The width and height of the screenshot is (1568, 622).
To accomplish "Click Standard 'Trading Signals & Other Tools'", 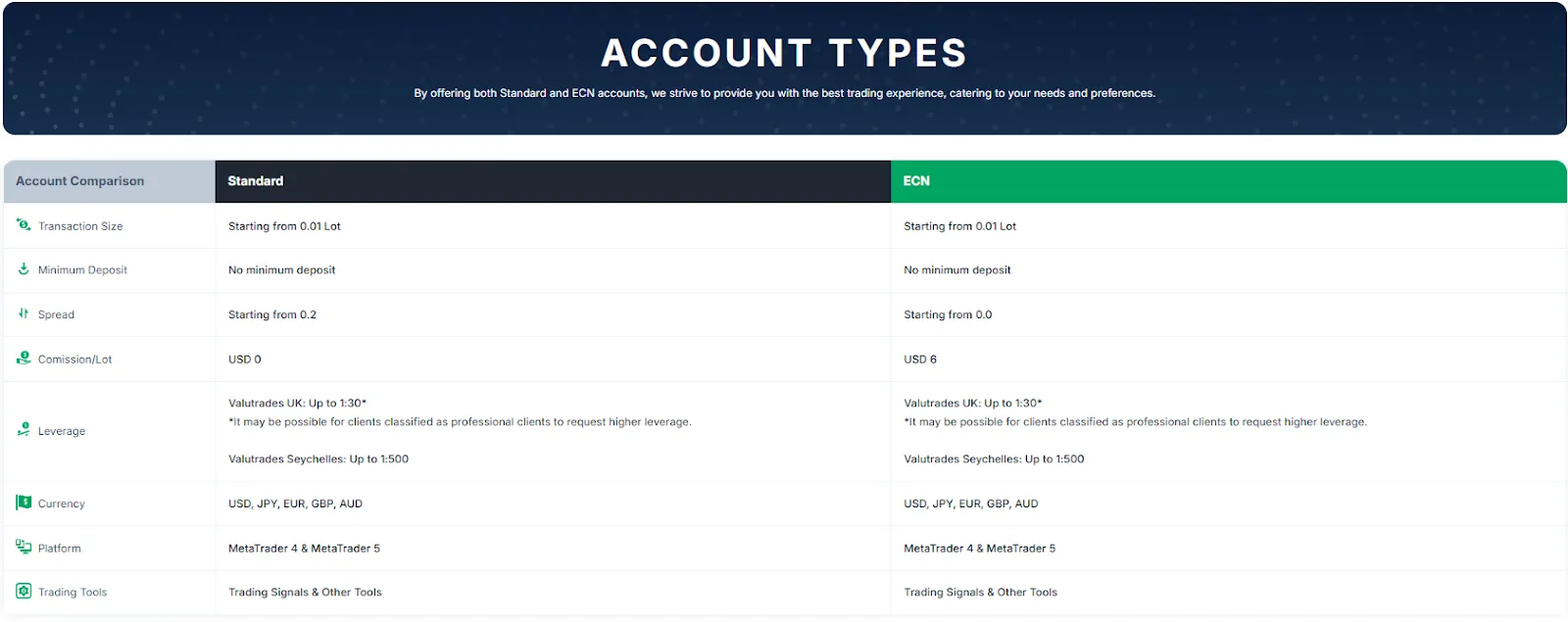I will pos(305,593).
